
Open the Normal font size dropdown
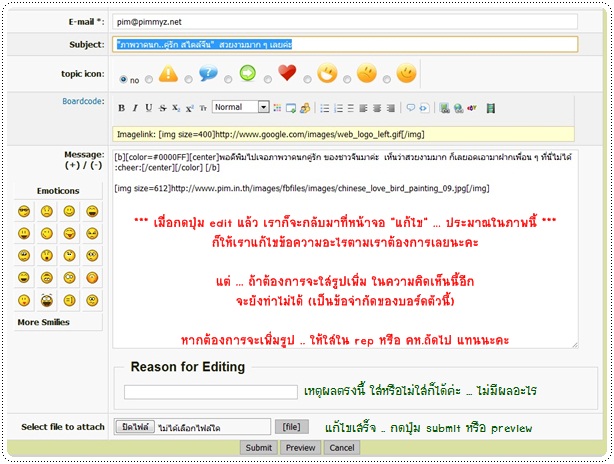point(263,108)
